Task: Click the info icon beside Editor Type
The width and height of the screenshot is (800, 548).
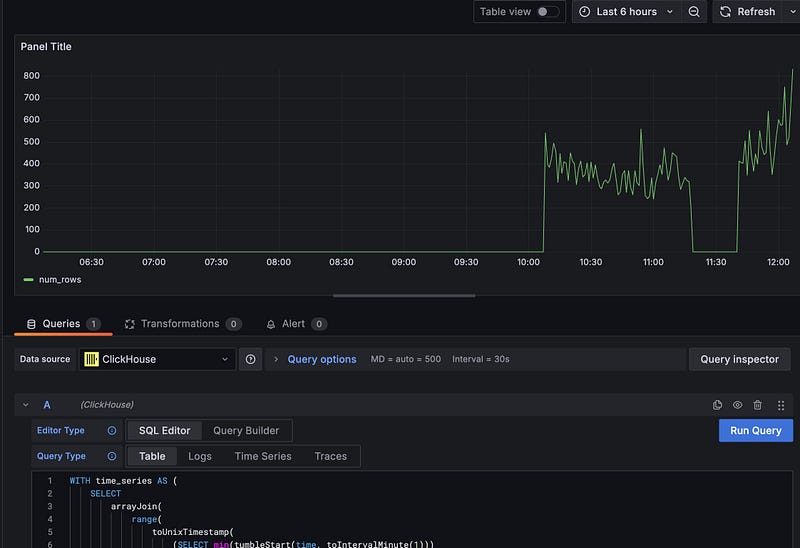Action: tap(112, 431)
